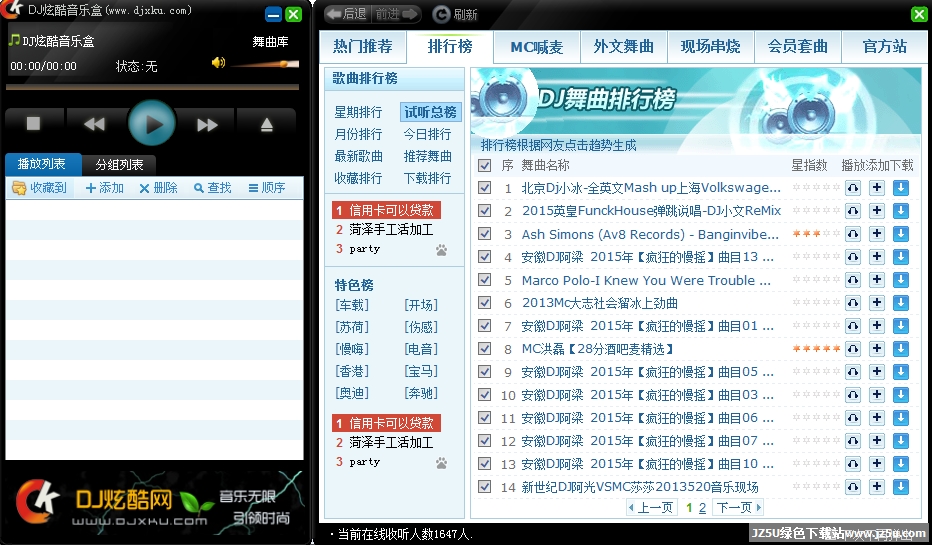Click the download icon for song 14
Image resolution: width=932 pixels, height=545 pixels.
click(x=900, y=487)
